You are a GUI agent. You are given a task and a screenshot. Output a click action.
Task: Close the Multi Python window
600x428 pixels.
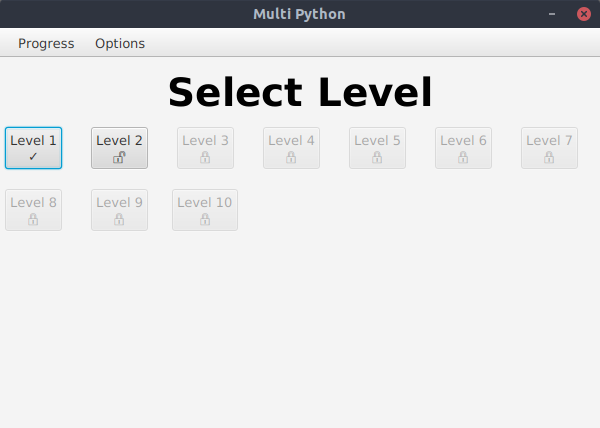click(x=584, y=14)
